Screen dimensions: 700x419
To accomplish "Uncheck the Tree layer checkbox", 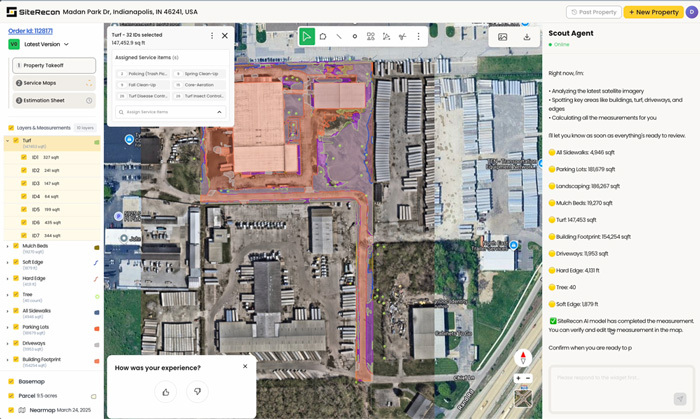I will pos(16,295).
